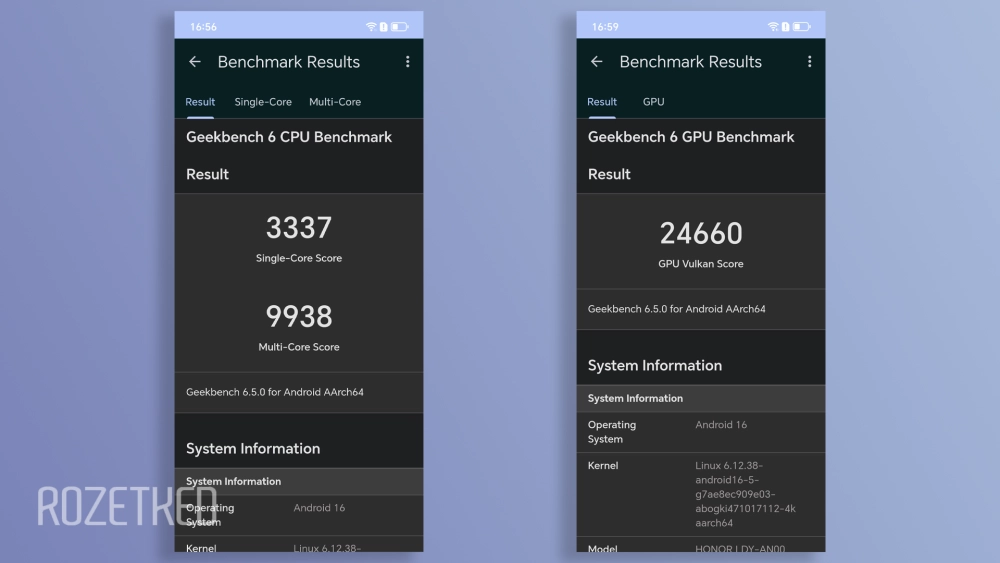Select the Result tab on the GPU benchmark screen

pyautogui.click(x=602, y=102)
